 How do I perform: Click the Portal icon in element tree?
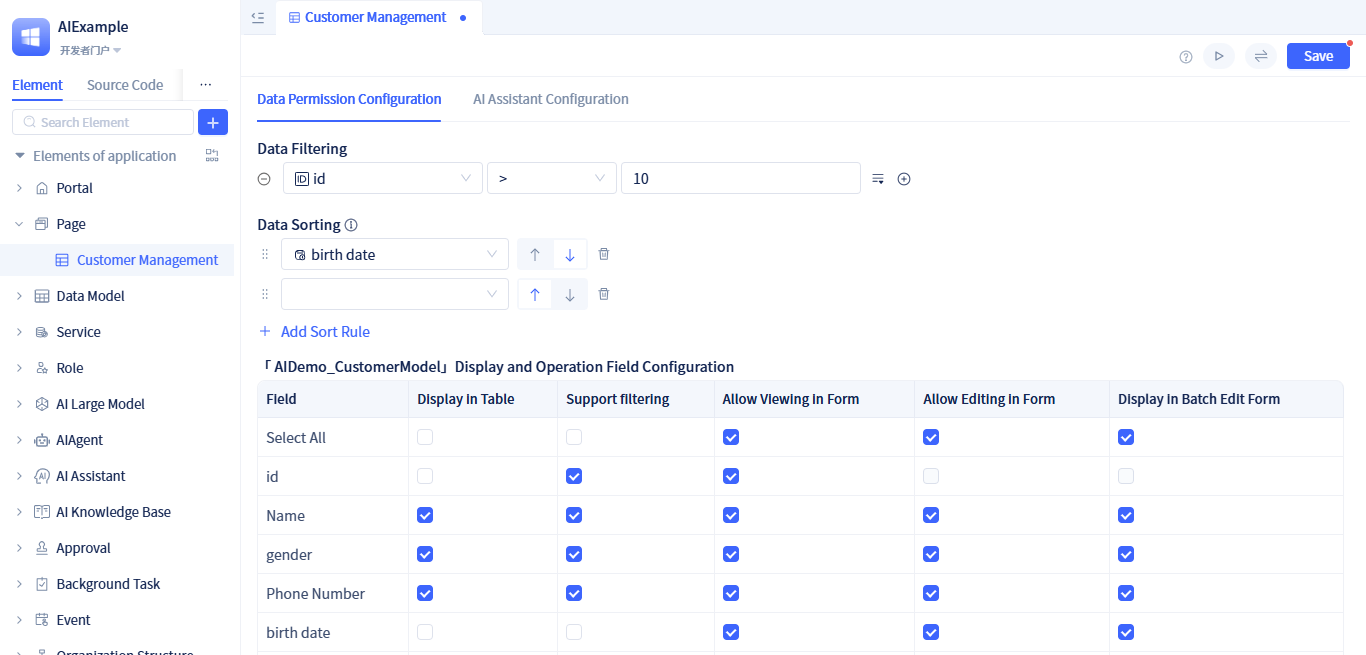41,188
